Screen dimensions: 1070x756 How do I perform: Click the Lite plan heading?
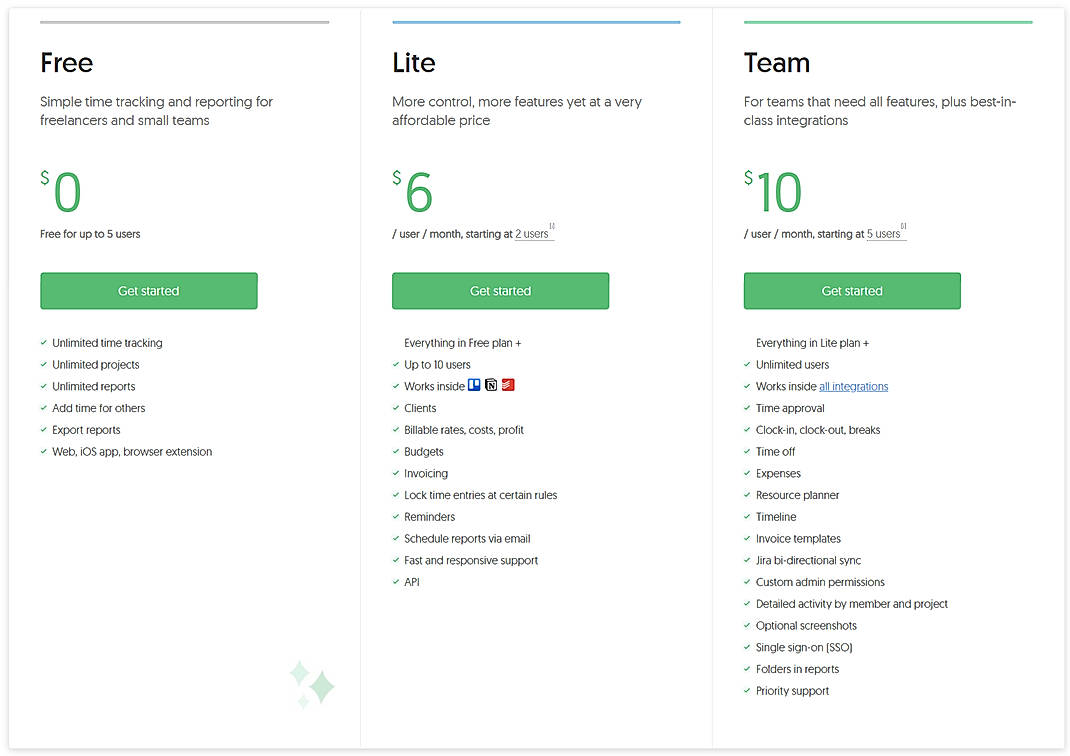(x=414, y=63)
